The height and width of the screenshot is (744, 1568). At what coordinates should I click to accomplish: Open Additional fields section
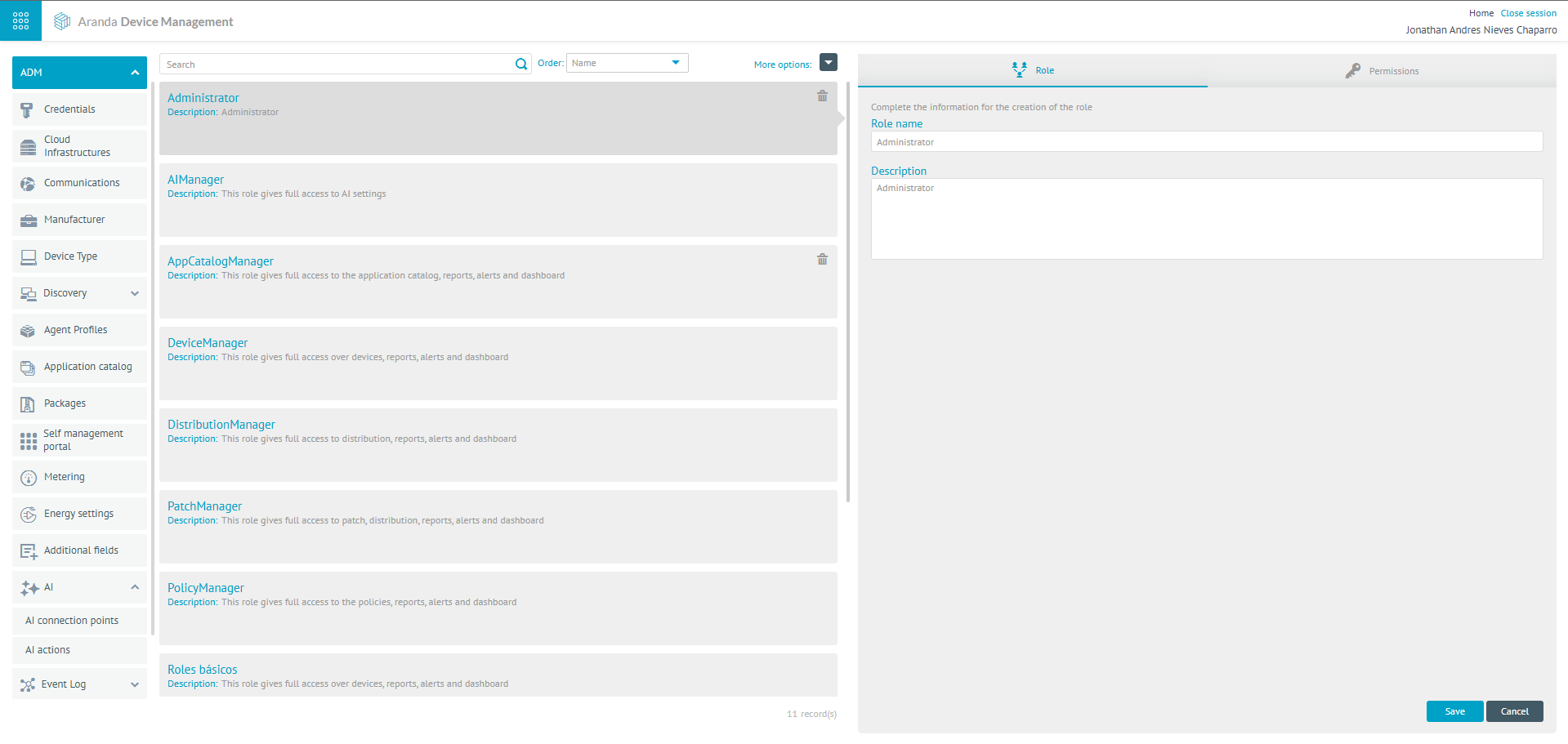81,550
